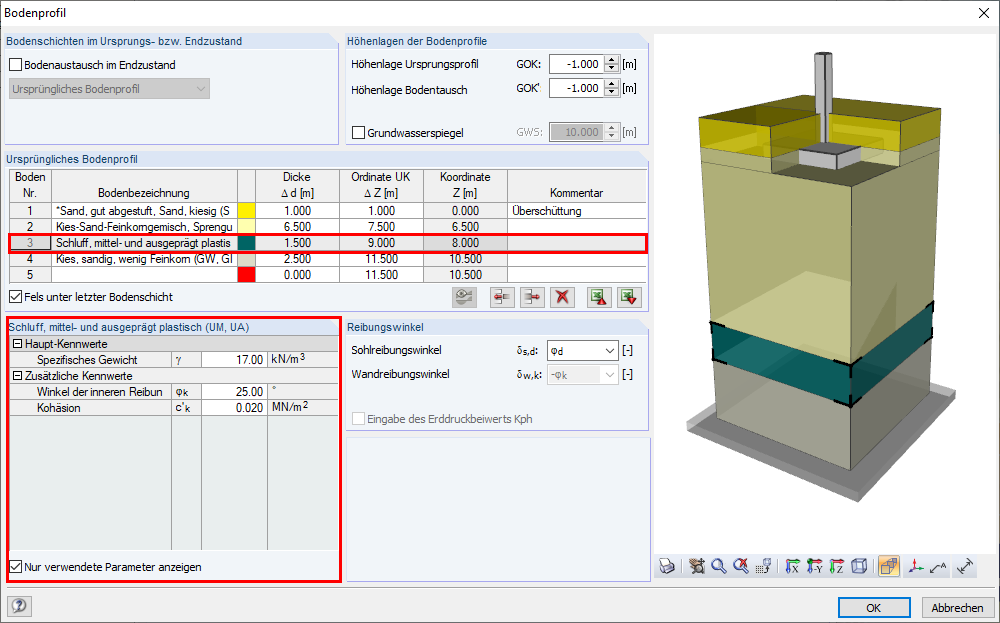Click the dotted-grid view icon with the box and arrow
This screenshot has width=1000, height=623.
pyautogui.click(x=763, y=566)
